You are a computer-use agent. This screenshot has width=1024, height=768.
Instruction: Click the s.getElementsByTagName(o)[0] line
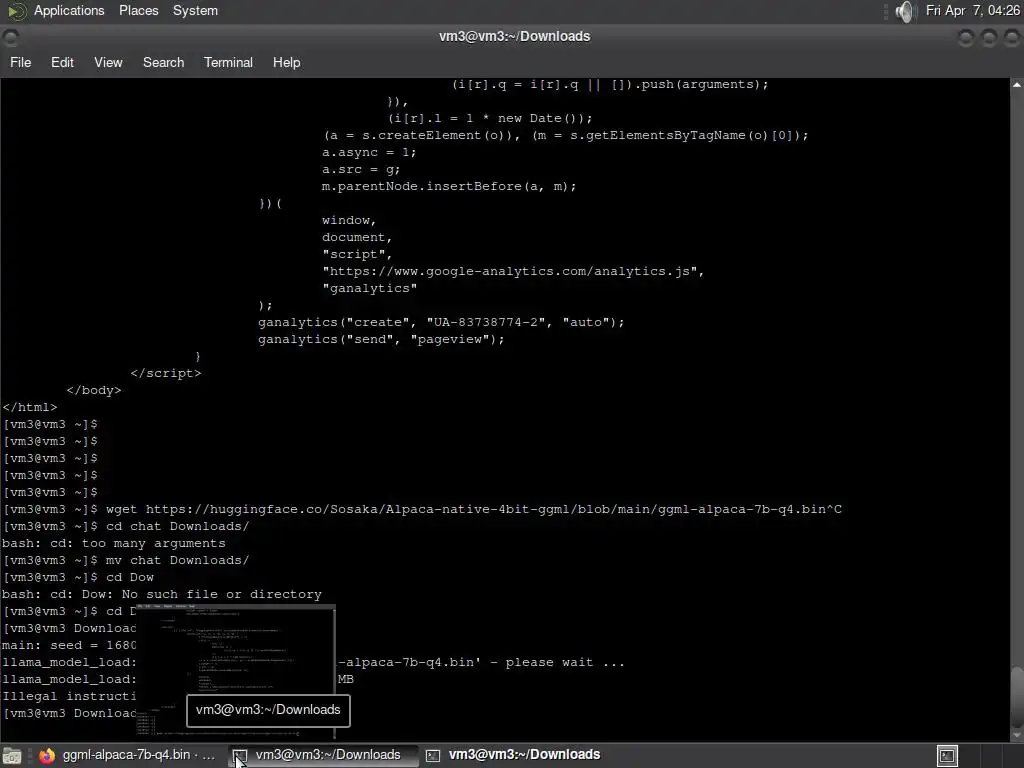click(566, 135)
